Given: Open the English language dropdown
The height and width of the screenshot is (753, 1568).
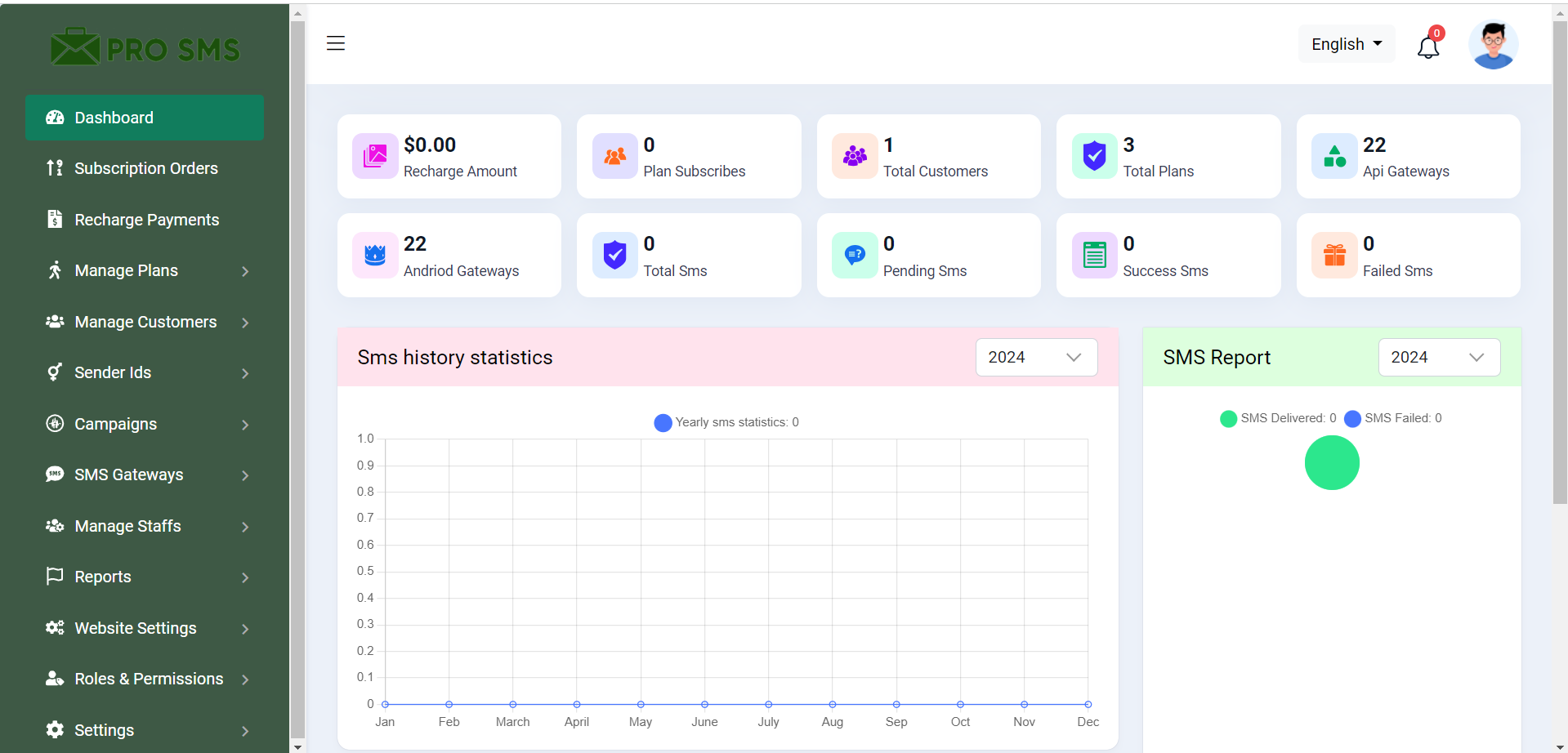Looking at the screenshot, I should click(x=1346, y=44).
